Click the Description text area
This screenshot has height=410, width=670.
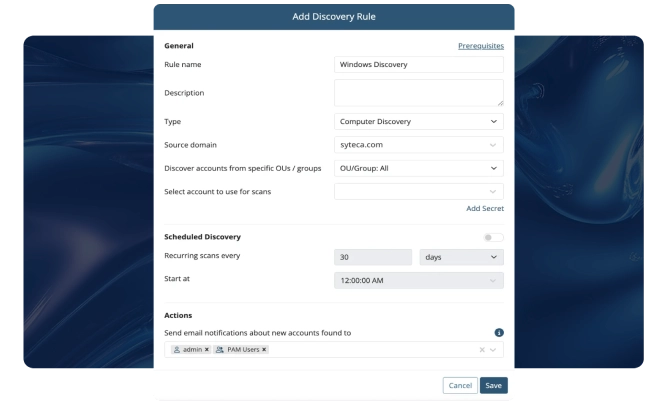419,93
